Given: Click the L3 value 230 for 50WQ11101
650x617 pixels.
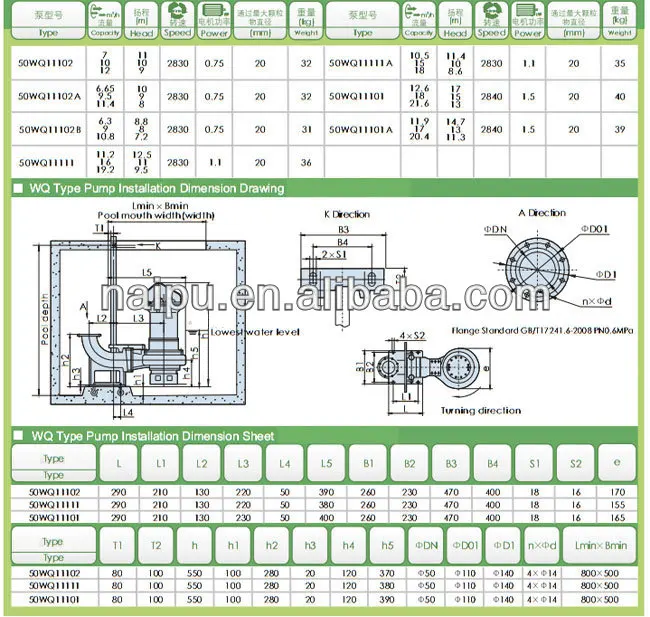Looking at the screenshot, I should point(243,517).
